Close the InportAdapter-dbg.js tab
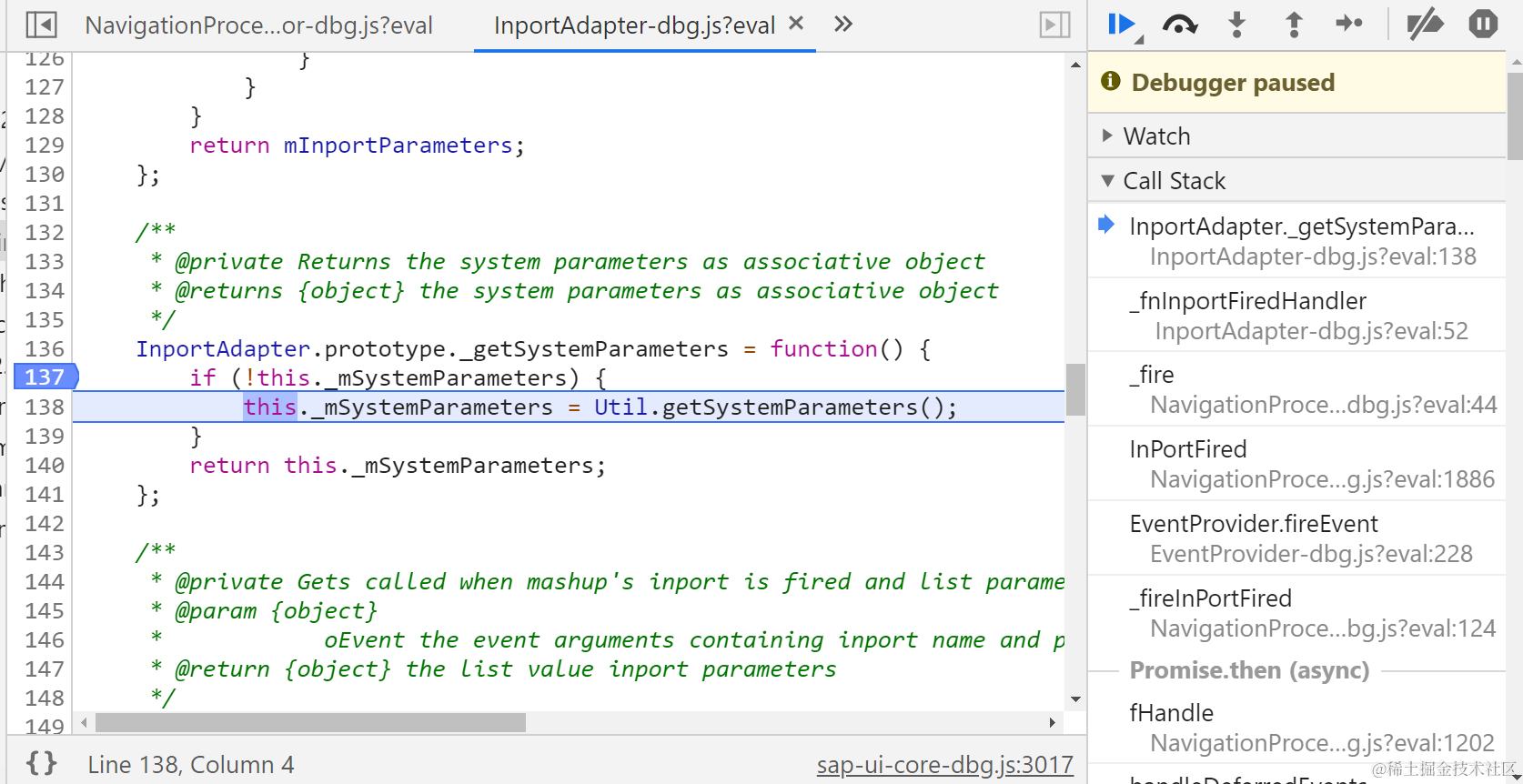 (796, 24)
